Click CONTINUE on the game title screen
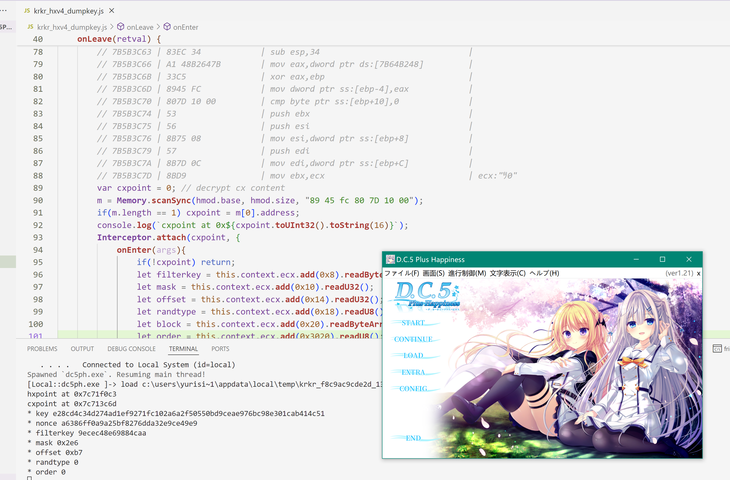The width and height of the screenshot is (730, 480). pos(414,339)
